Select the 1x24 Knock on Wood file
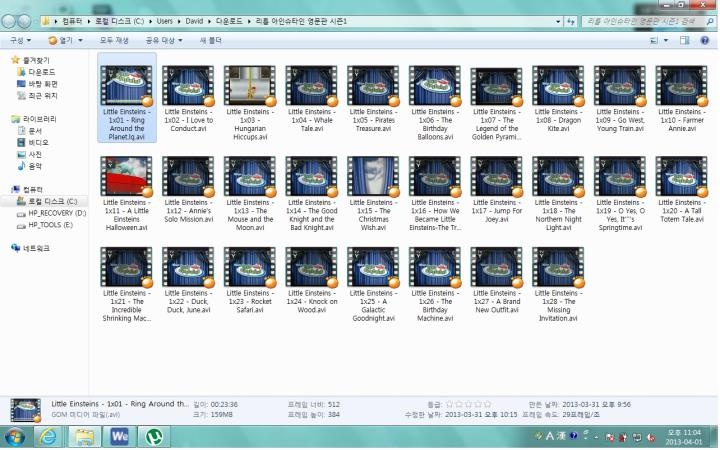 311,280
